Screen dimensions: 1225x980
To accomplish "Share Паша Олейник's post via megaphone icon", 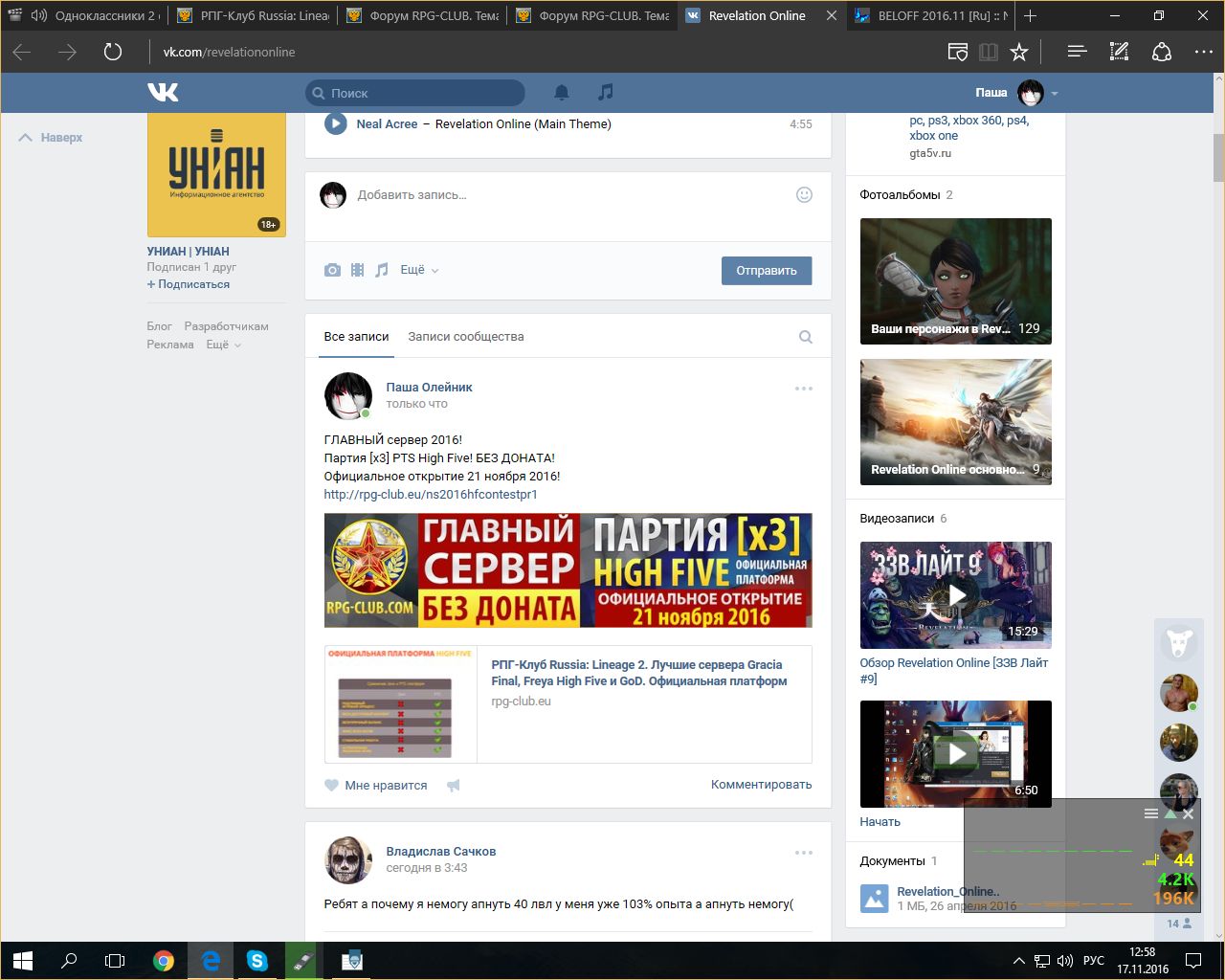I will tap(454, 786).
